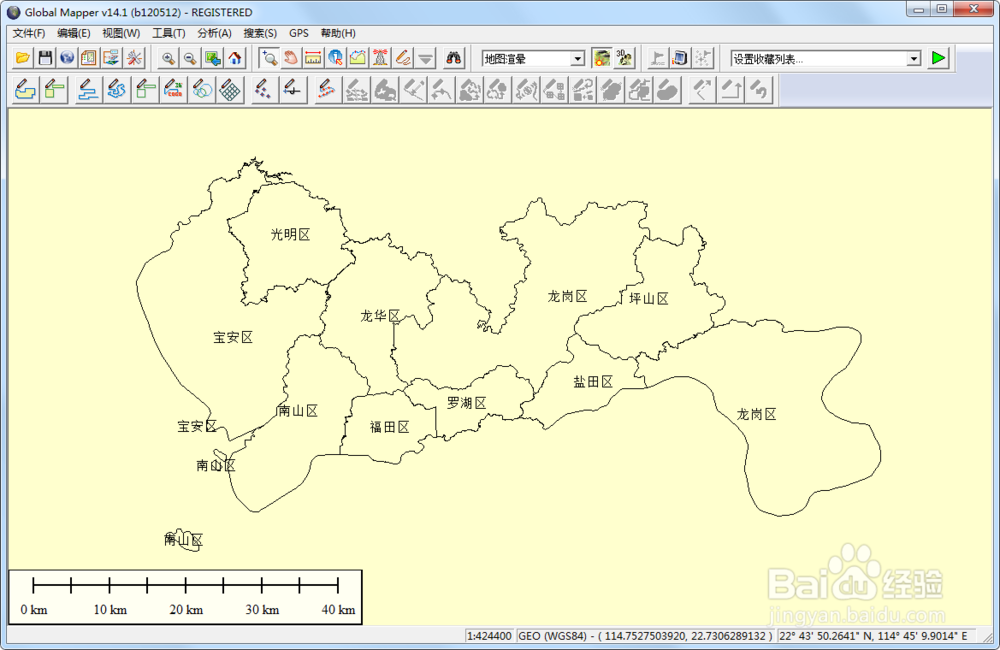Toggle the hill shading button
The height and width of the screenshot is (650, 1000).
pos(601,58)
